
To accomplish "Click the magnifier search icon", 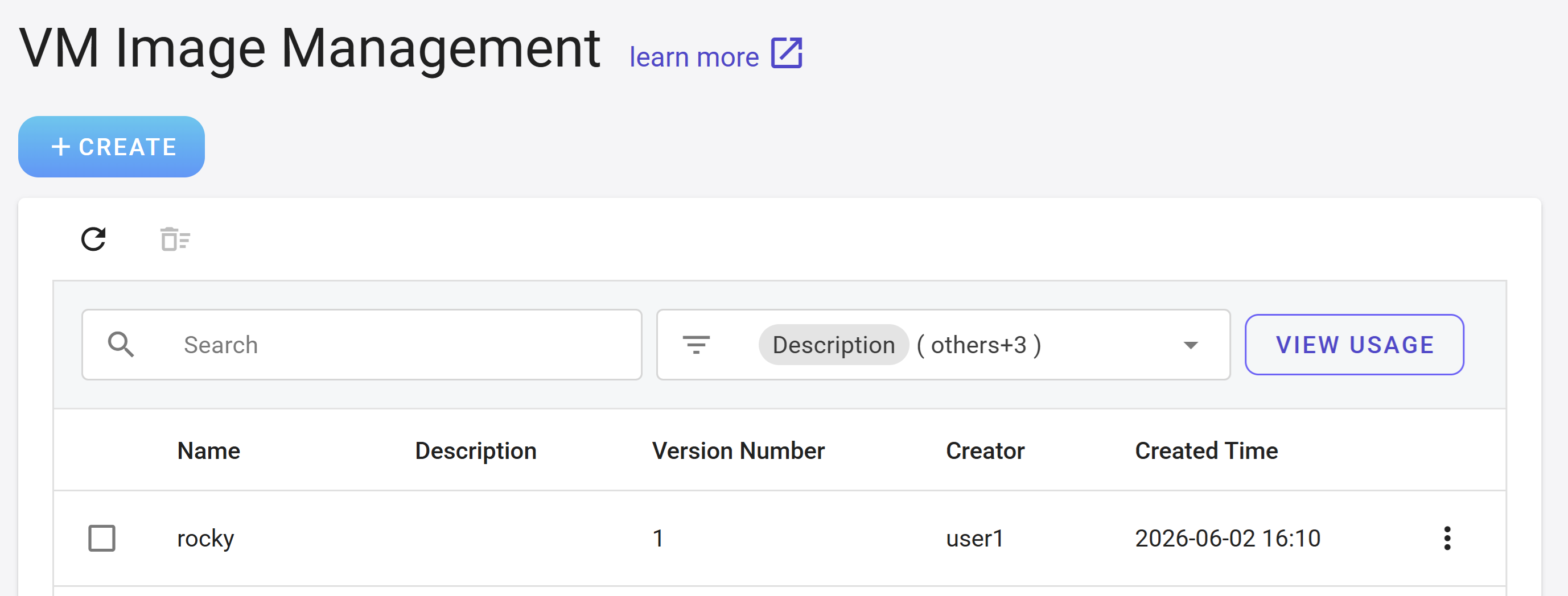I will tap(121, 344).
